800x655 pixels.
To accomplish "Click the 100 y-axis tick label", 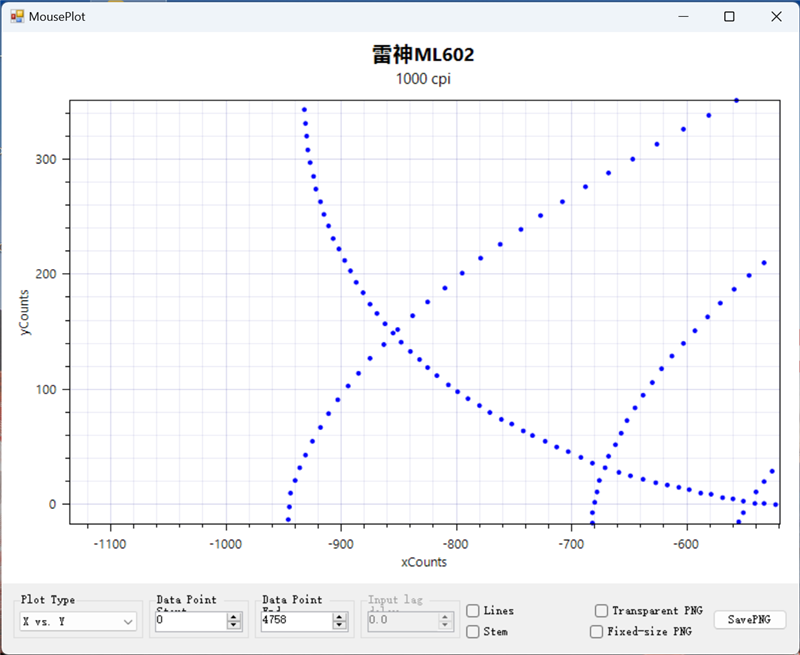I will tap(45, 389).
